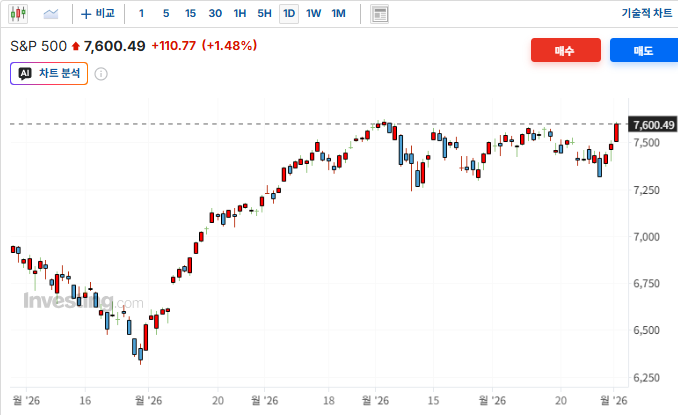Select the 1M interval
678x415 pixels.
339,14
